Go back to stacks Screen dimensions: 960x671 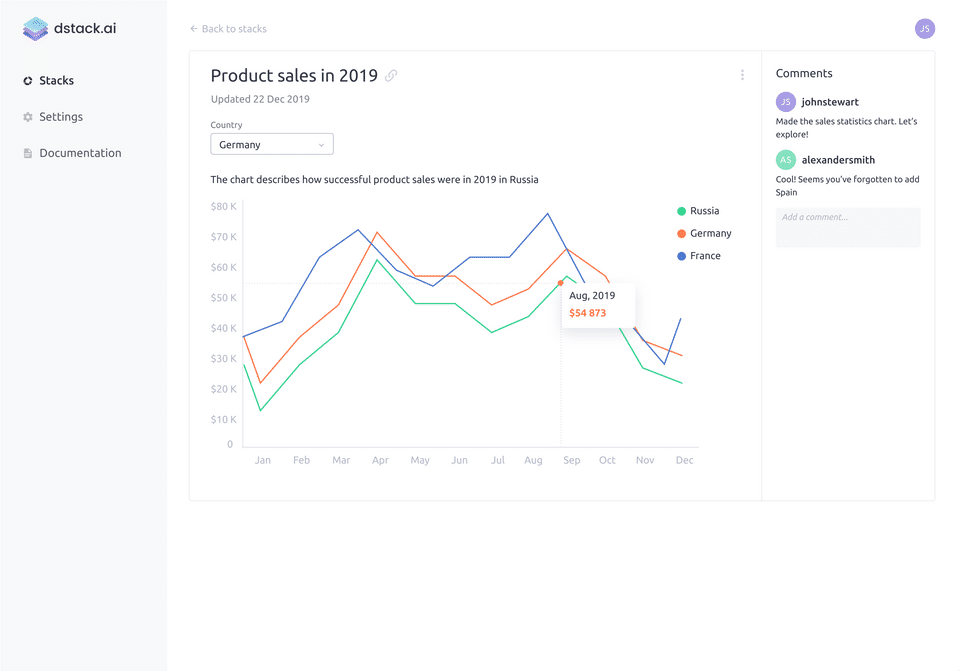(x=228, y=29)
